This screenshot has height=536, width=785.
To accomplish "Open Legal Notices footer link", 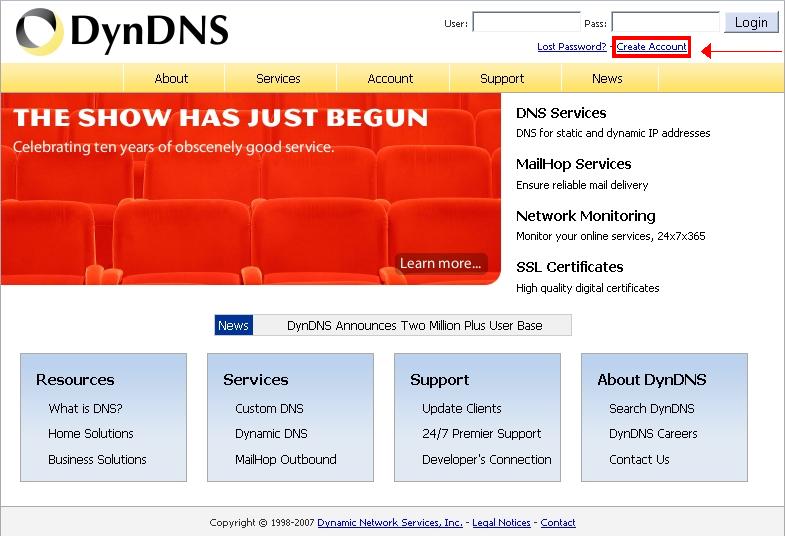I will (501, 522).
